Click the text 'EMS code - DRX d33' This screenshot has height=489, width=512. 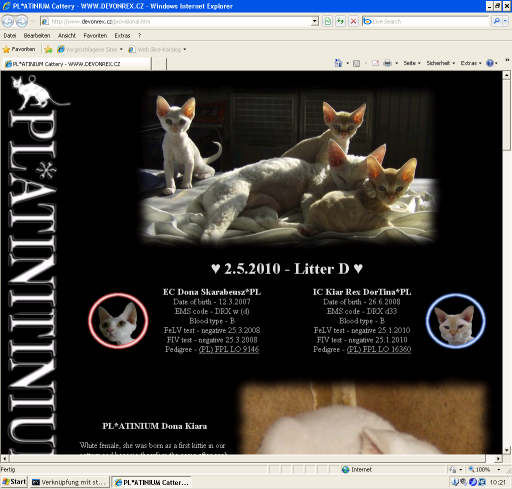tap(362, 311)
